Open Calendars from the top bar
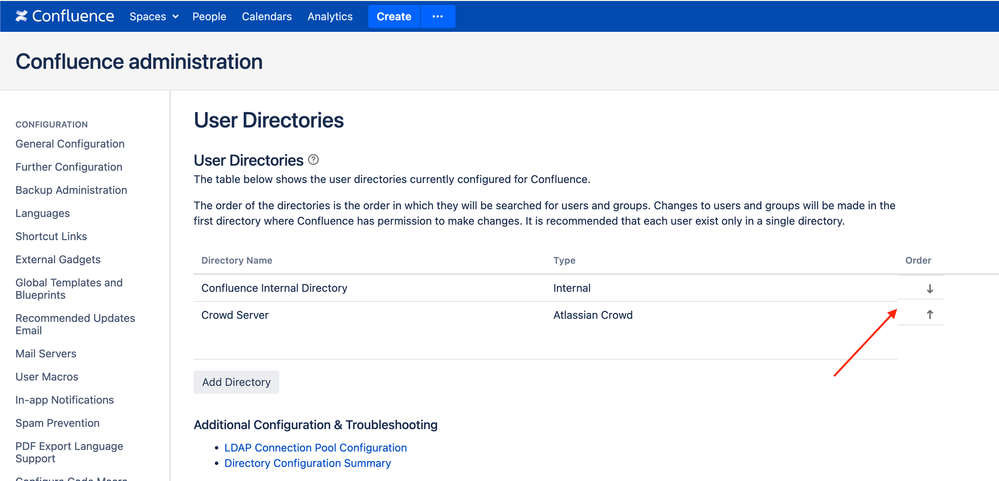The width and height of the screenshot is (999, 481). tap(266, 17)
